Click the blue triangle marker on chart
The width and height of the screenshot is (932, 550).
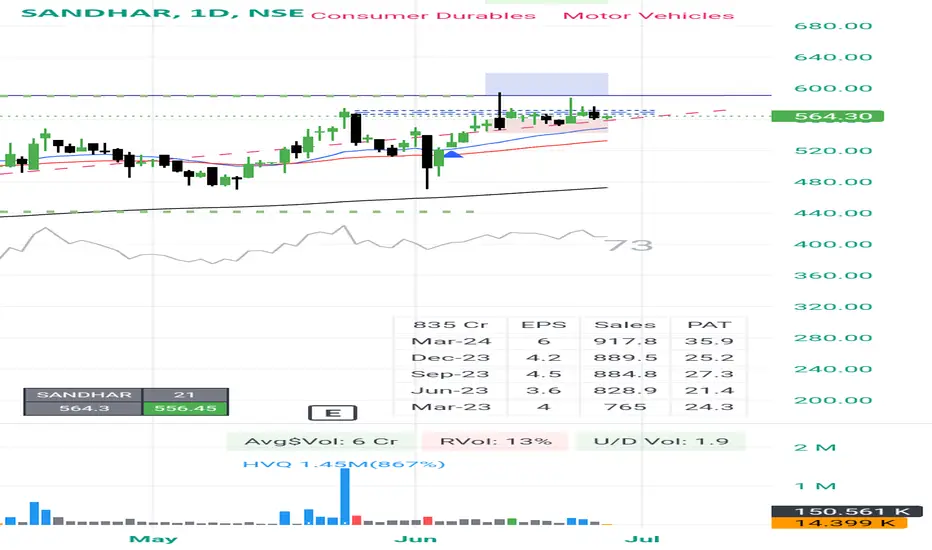pos(453,155)
